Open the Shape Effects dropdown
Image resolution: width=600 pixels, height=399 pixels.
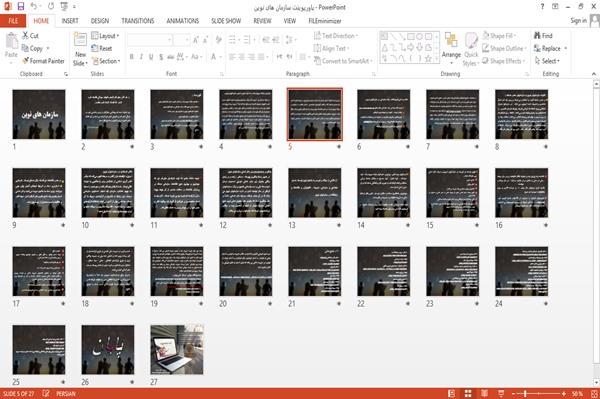coord(504,61)
